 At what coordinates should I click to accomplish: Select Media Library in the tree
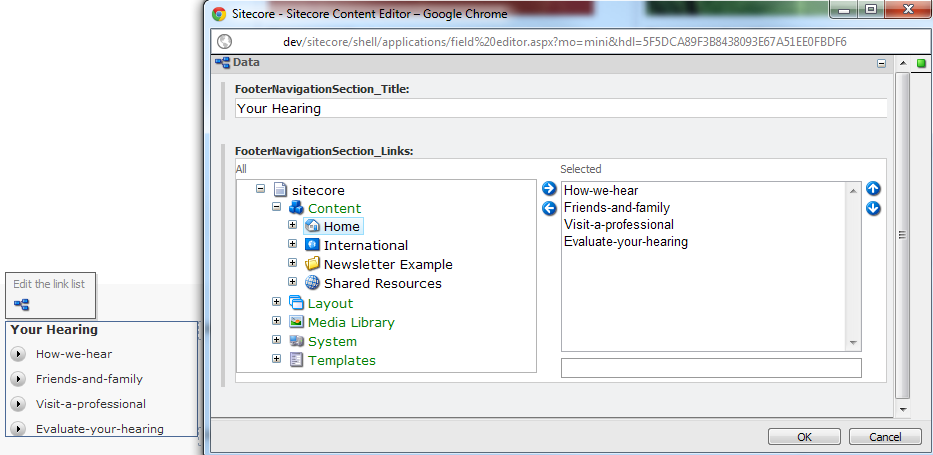click(351, 322)
